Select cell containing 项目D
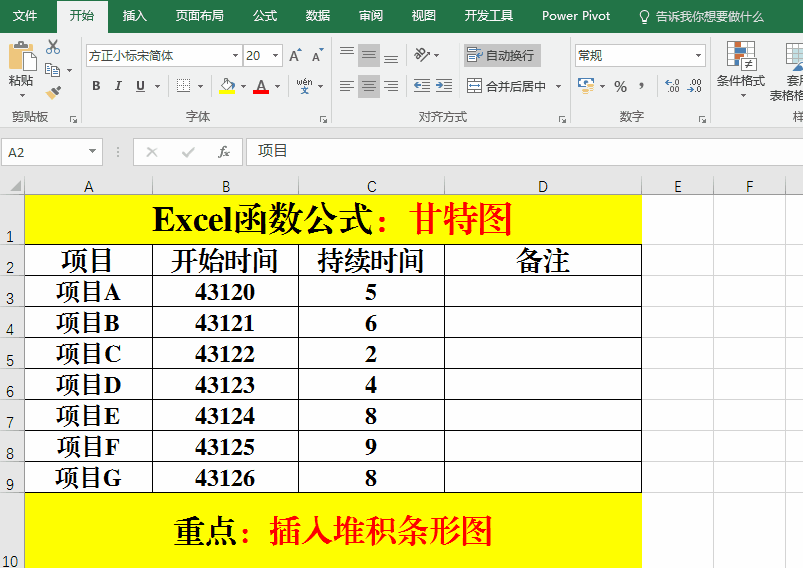The height and width of the screenshot is (568, 803). pyautogui.click(x=88, y=385)
